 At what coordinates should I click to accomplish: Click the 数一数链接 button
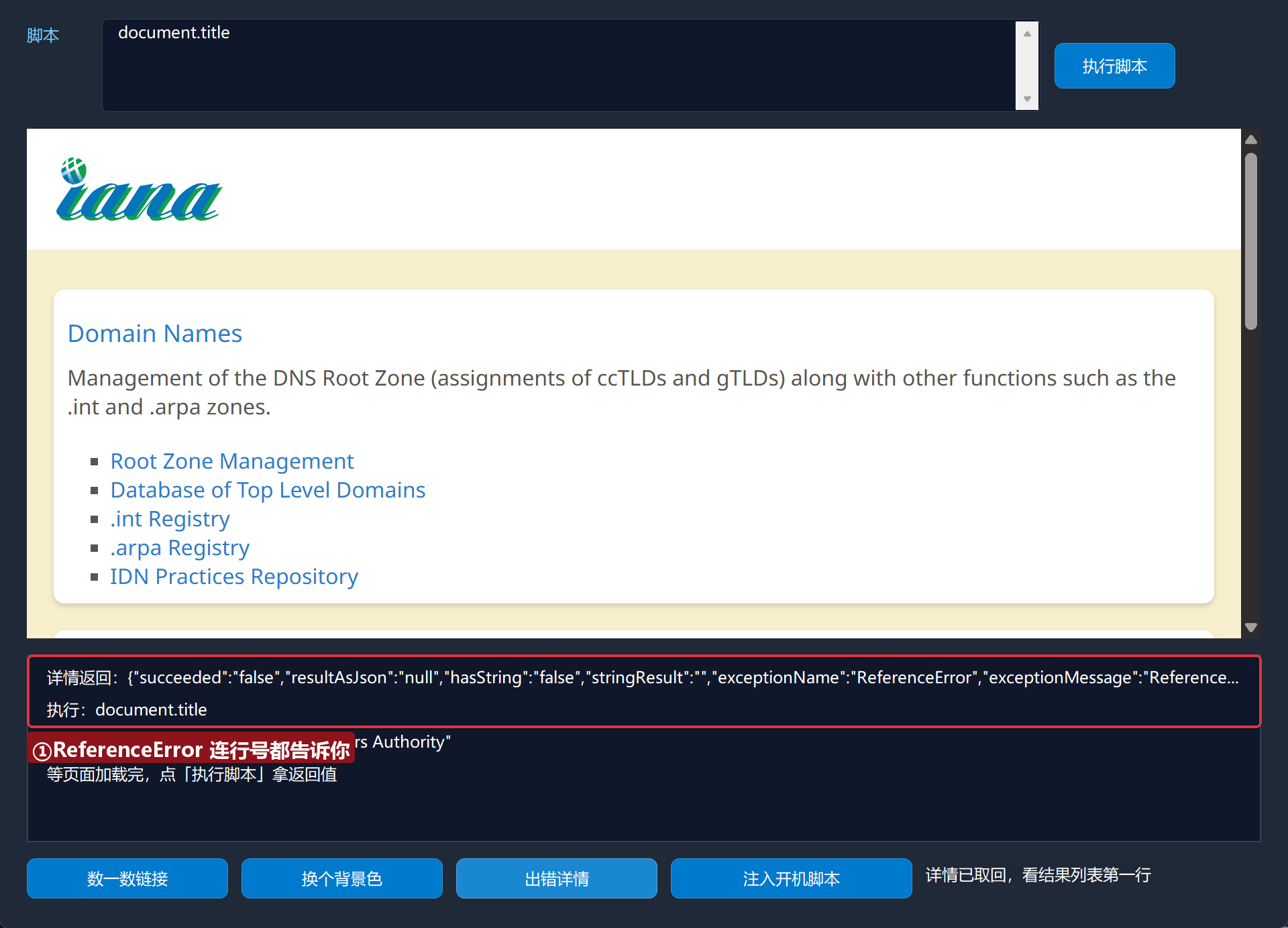(x=127, y=878)
